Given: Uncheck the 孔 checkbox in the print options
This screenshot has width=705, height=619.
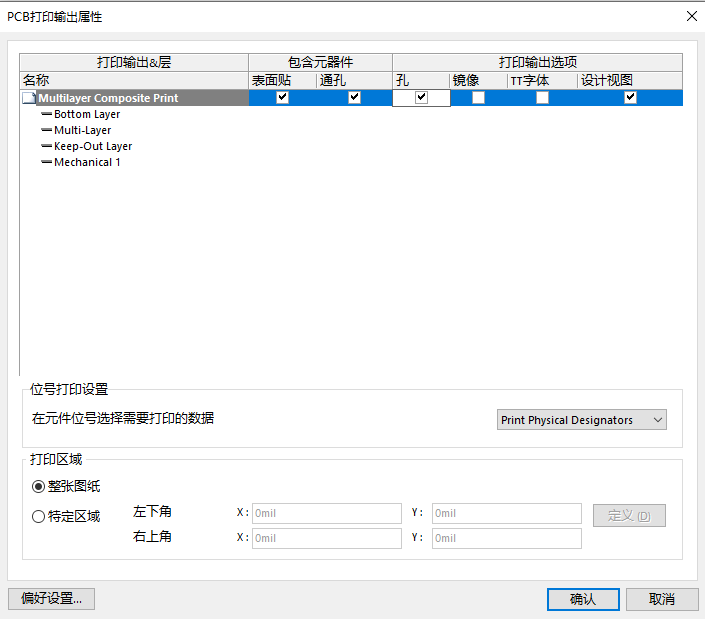Looking at the screenshot, I should click(x=421, y=97).
